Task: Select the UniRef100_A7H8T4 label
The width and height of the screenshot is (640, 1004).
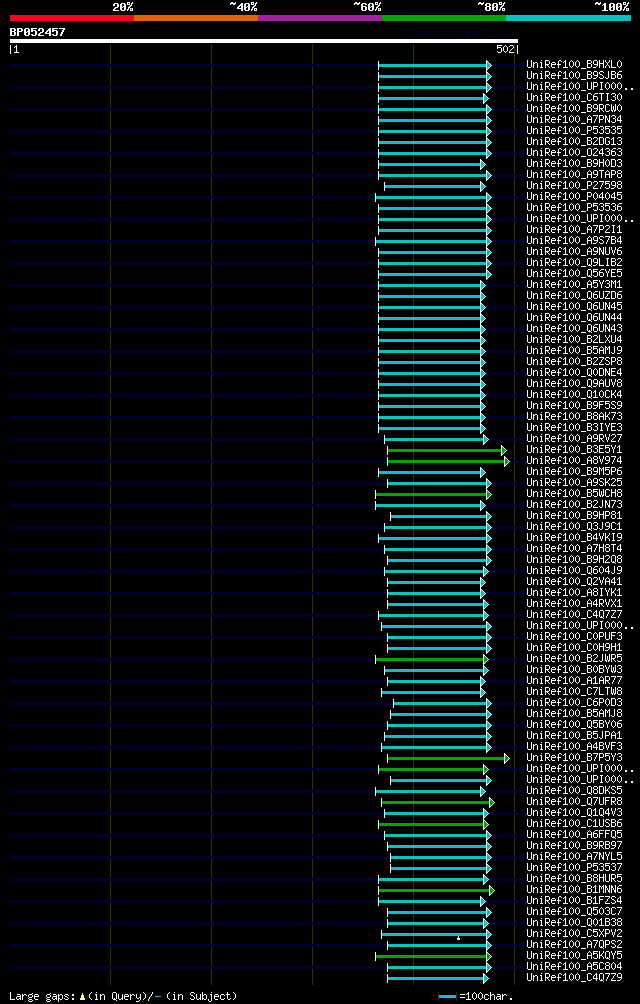Action: tap(574, 548)
